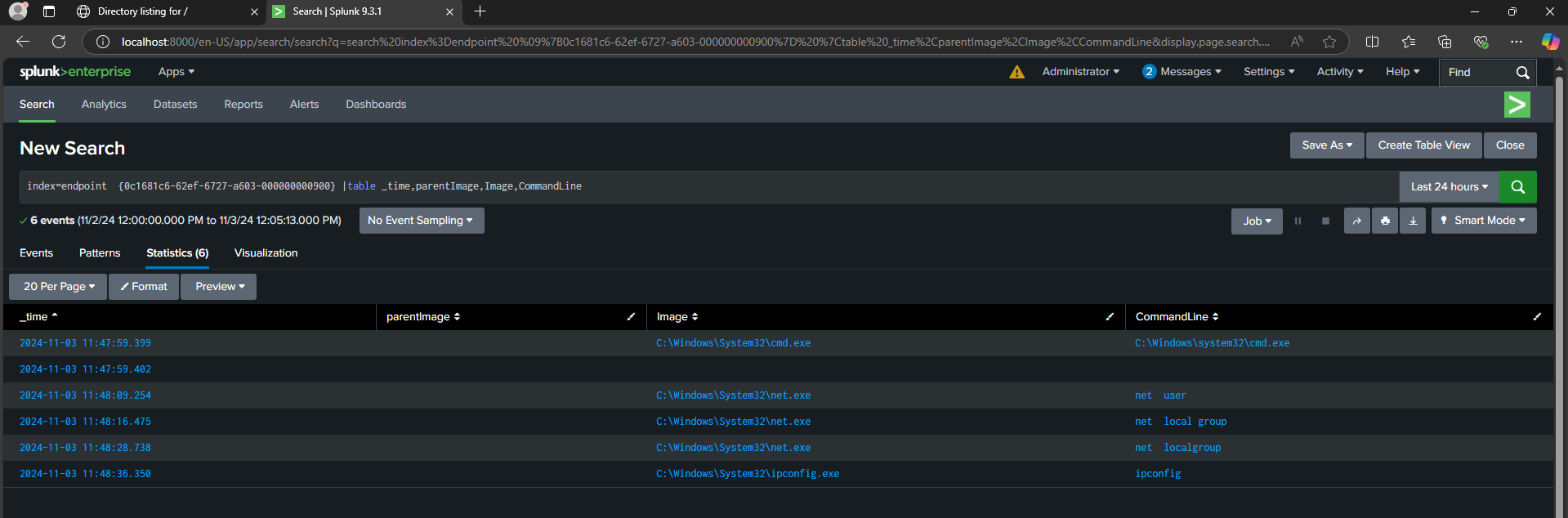Click the search query input field
Screen dimensions: 1568x518
click(x=709, y=187)
